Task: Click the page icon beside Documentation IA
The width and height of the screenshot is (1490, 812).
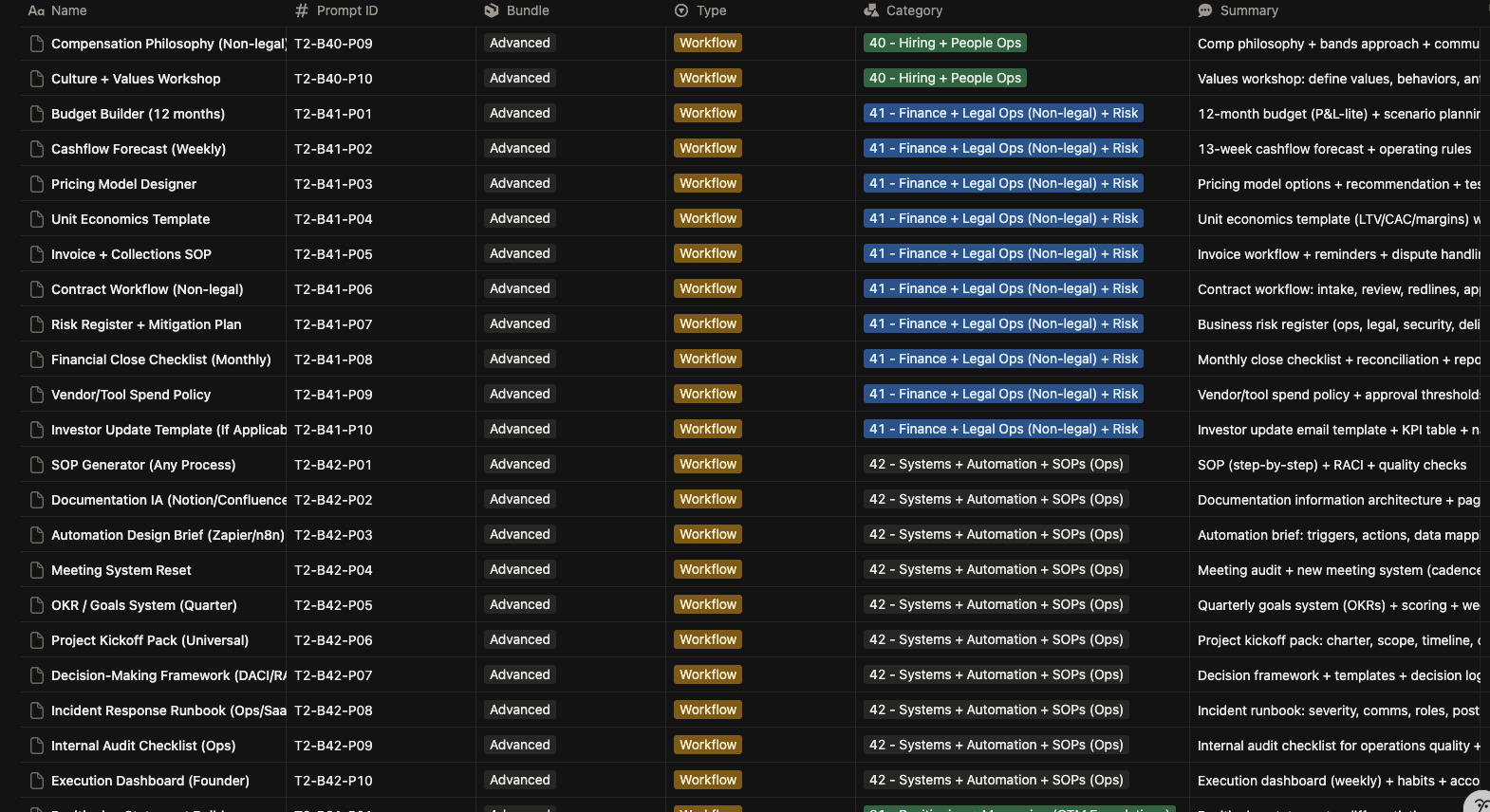Action: click(x=37, y=500)
